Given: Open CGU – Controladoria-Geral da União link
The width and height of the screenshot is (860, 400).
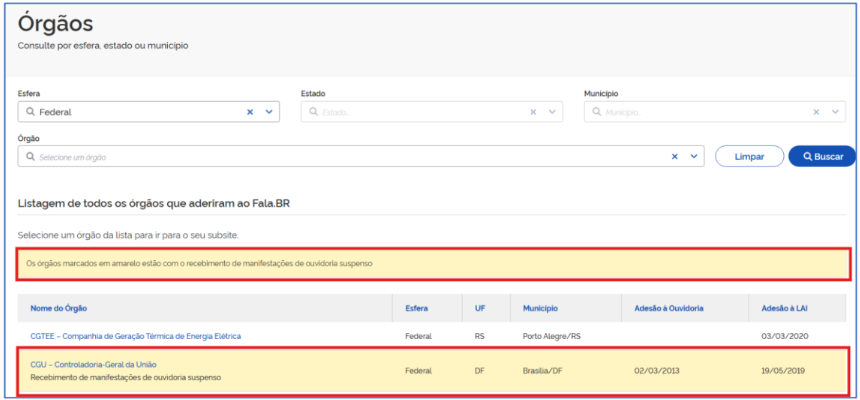Looking at the screenshot, I should pyautogui.click(x=94, y=364).
